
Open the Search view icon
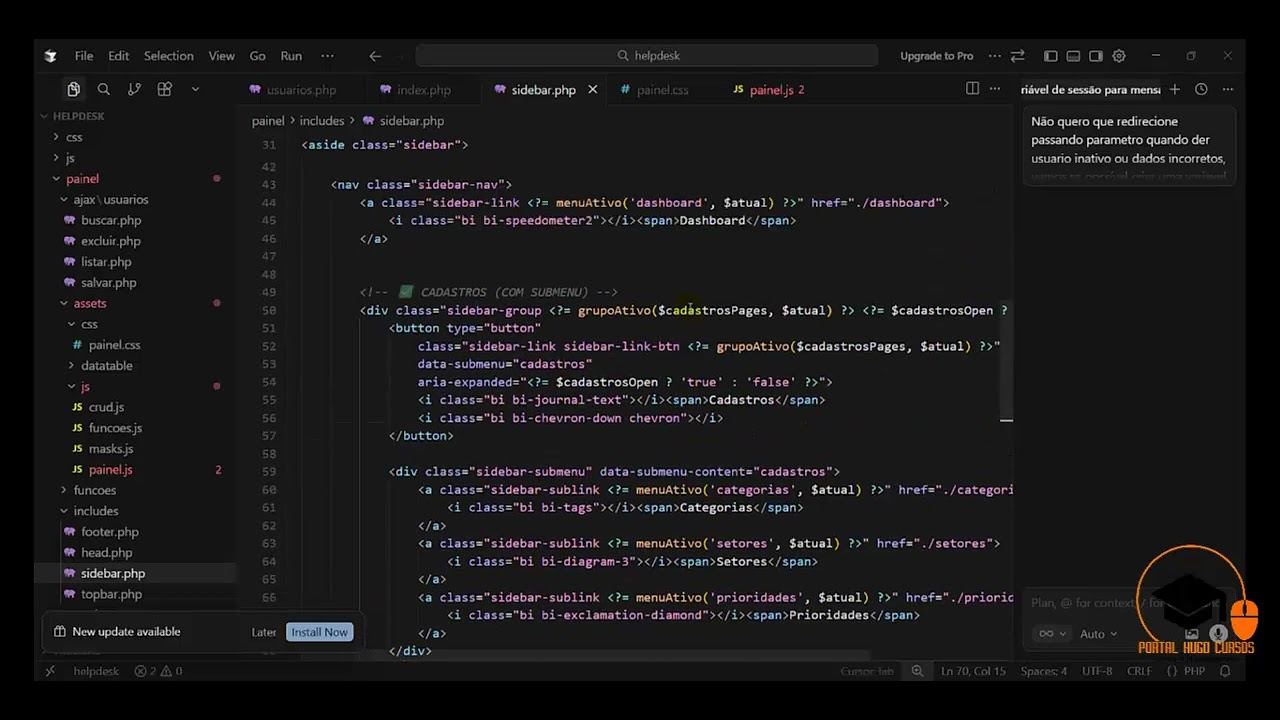[104, 89]
